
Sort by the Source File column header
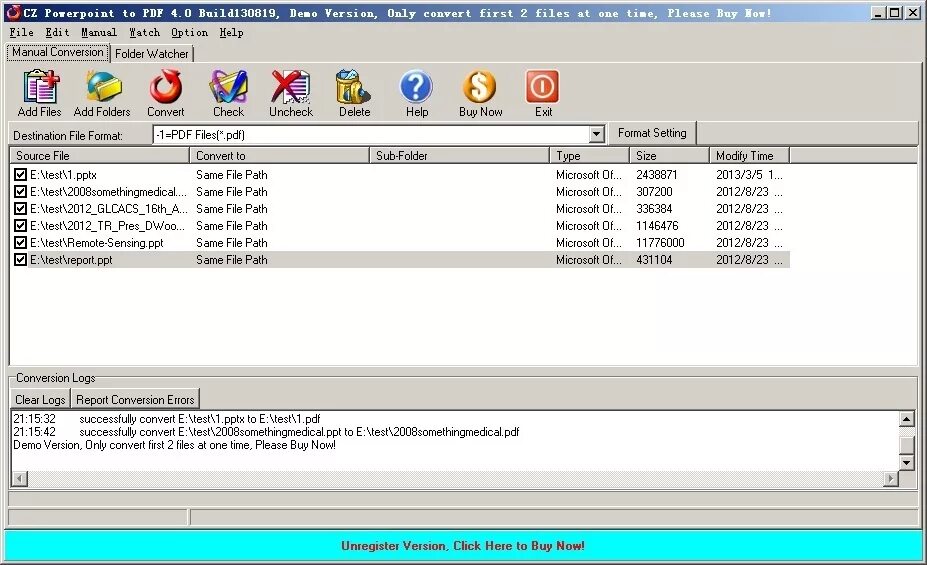tap(99, 155)
